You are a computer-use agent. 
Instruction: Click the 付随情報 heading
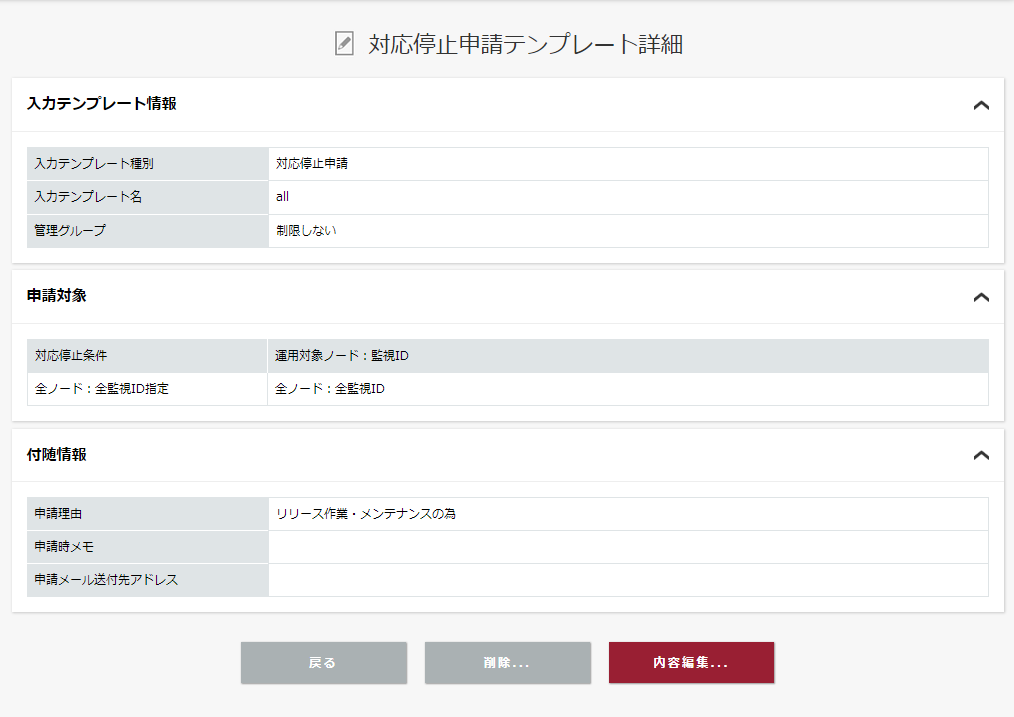[57, 455]
